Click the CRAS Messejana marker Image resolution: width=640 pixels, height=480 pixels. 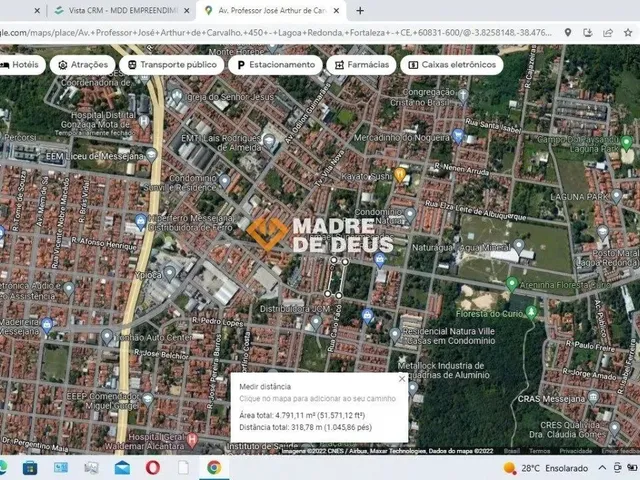[x=593, y=397]
